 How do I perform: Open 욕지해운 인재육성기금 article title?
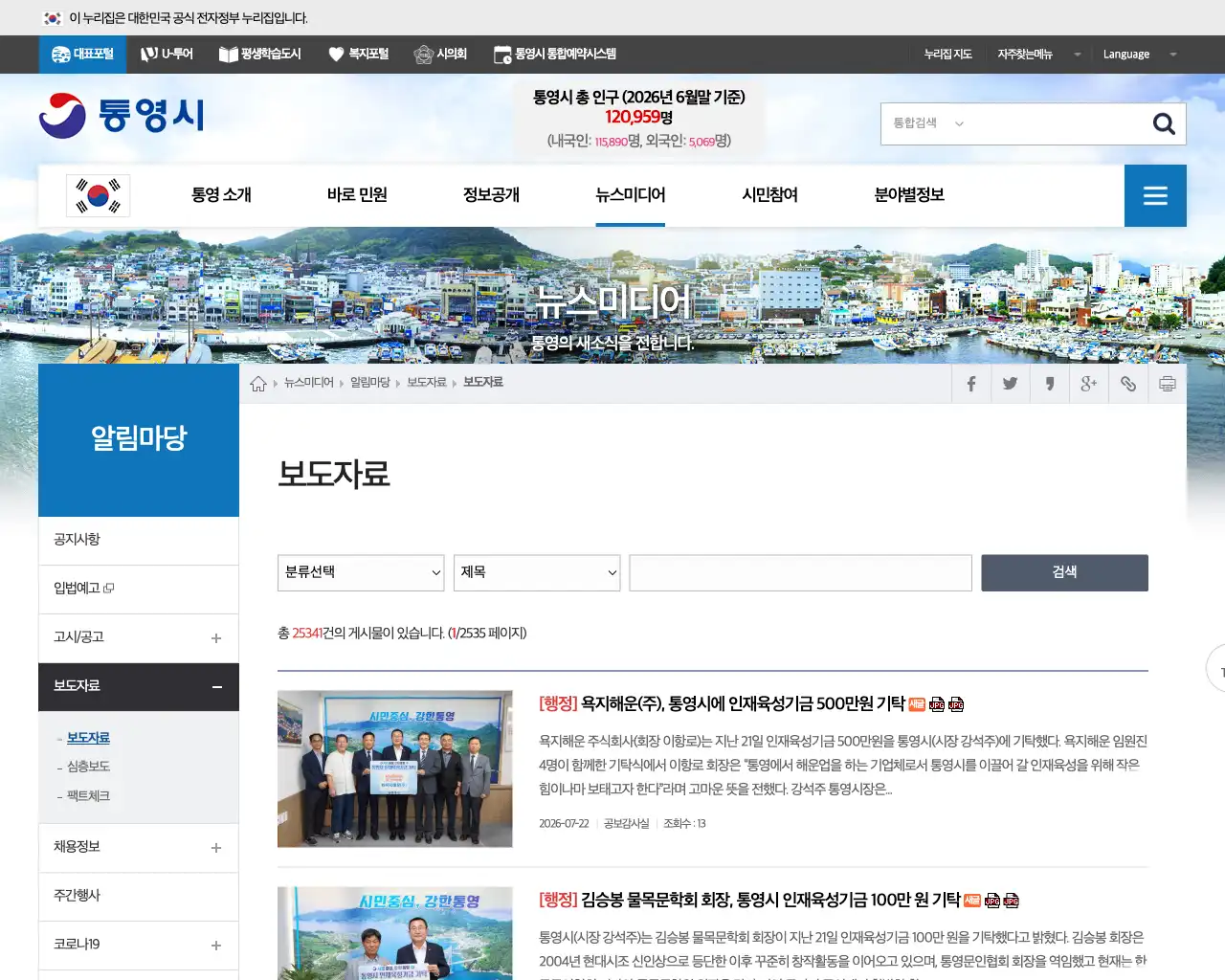tap(743, 704)
